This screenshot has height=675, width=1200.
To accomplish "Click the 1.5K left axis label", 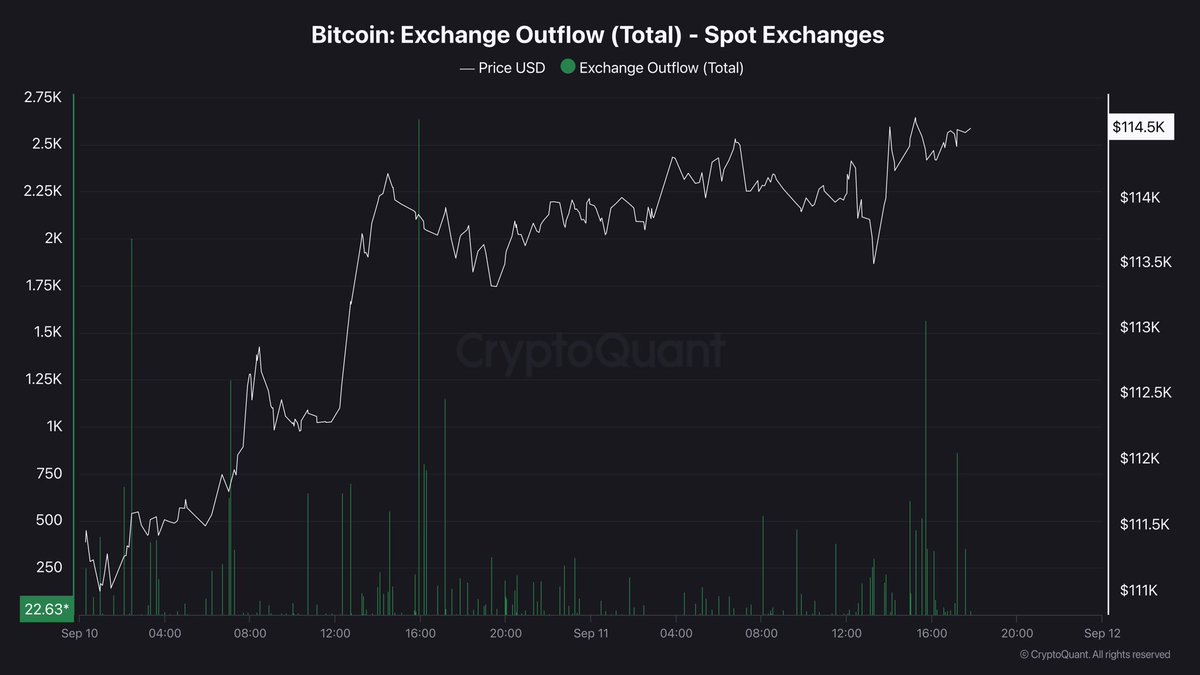I will [x=46, y=332].
